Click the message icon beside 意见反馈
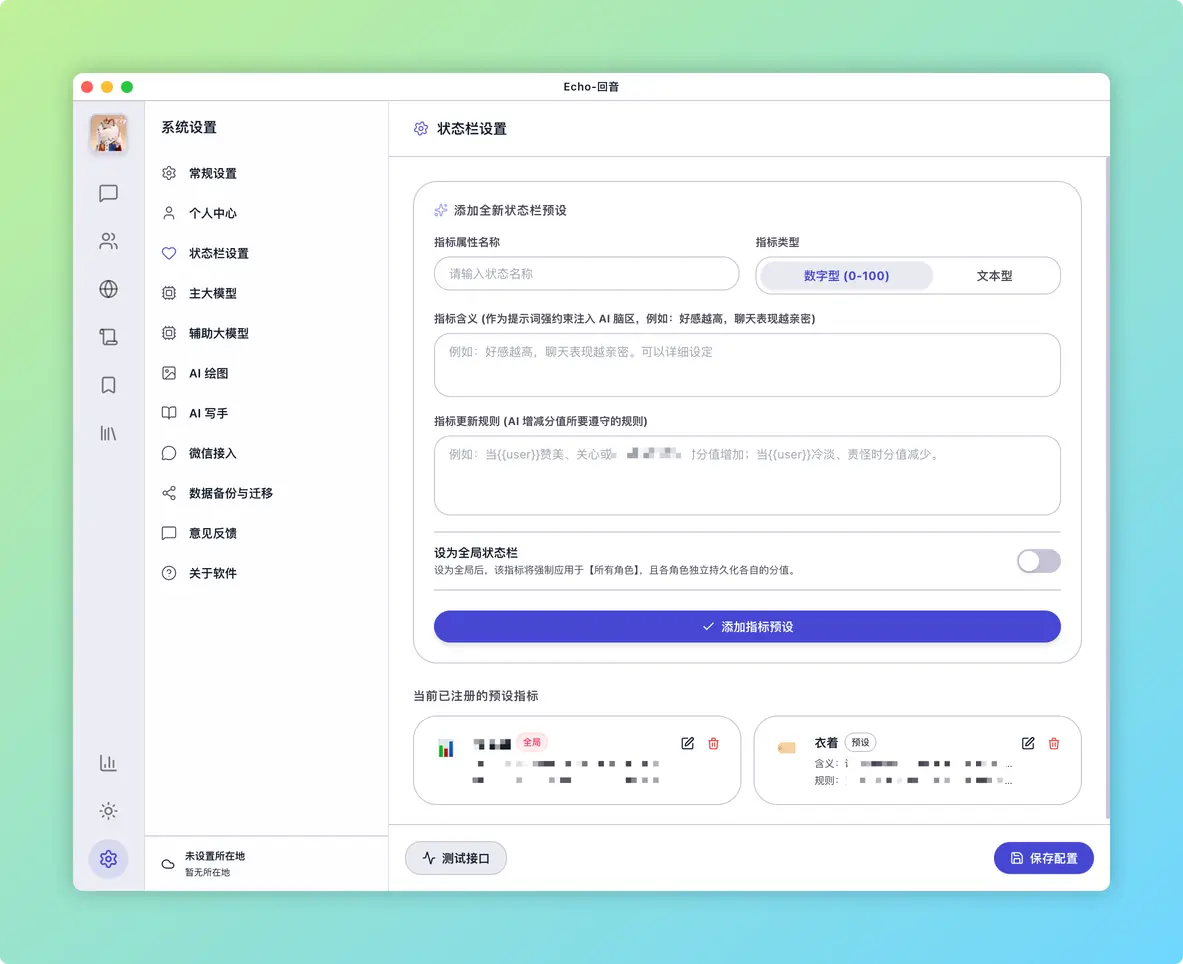1183x964 pixels. 169,533
